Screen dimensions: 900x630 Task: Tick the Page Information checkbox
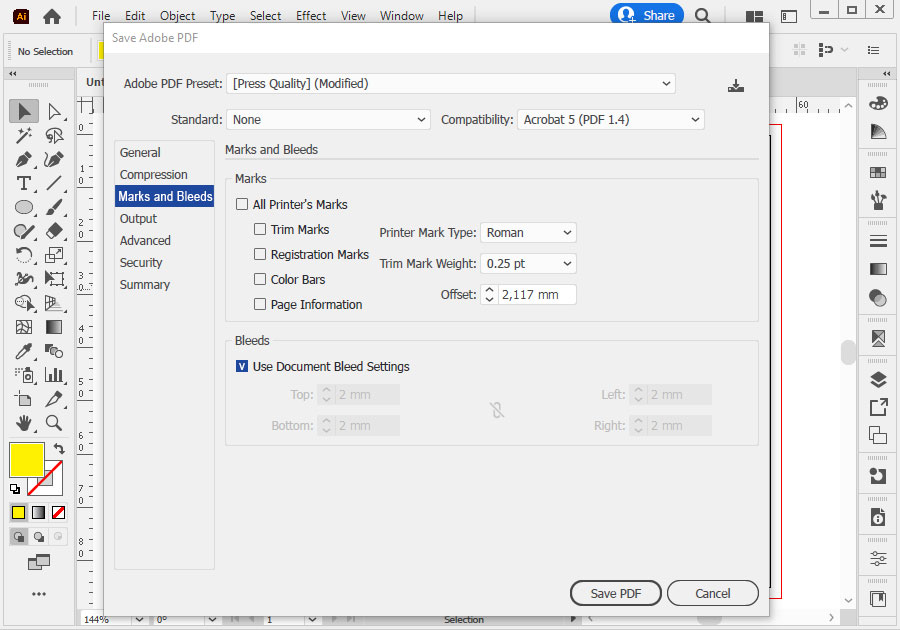[x=259, y=304]
